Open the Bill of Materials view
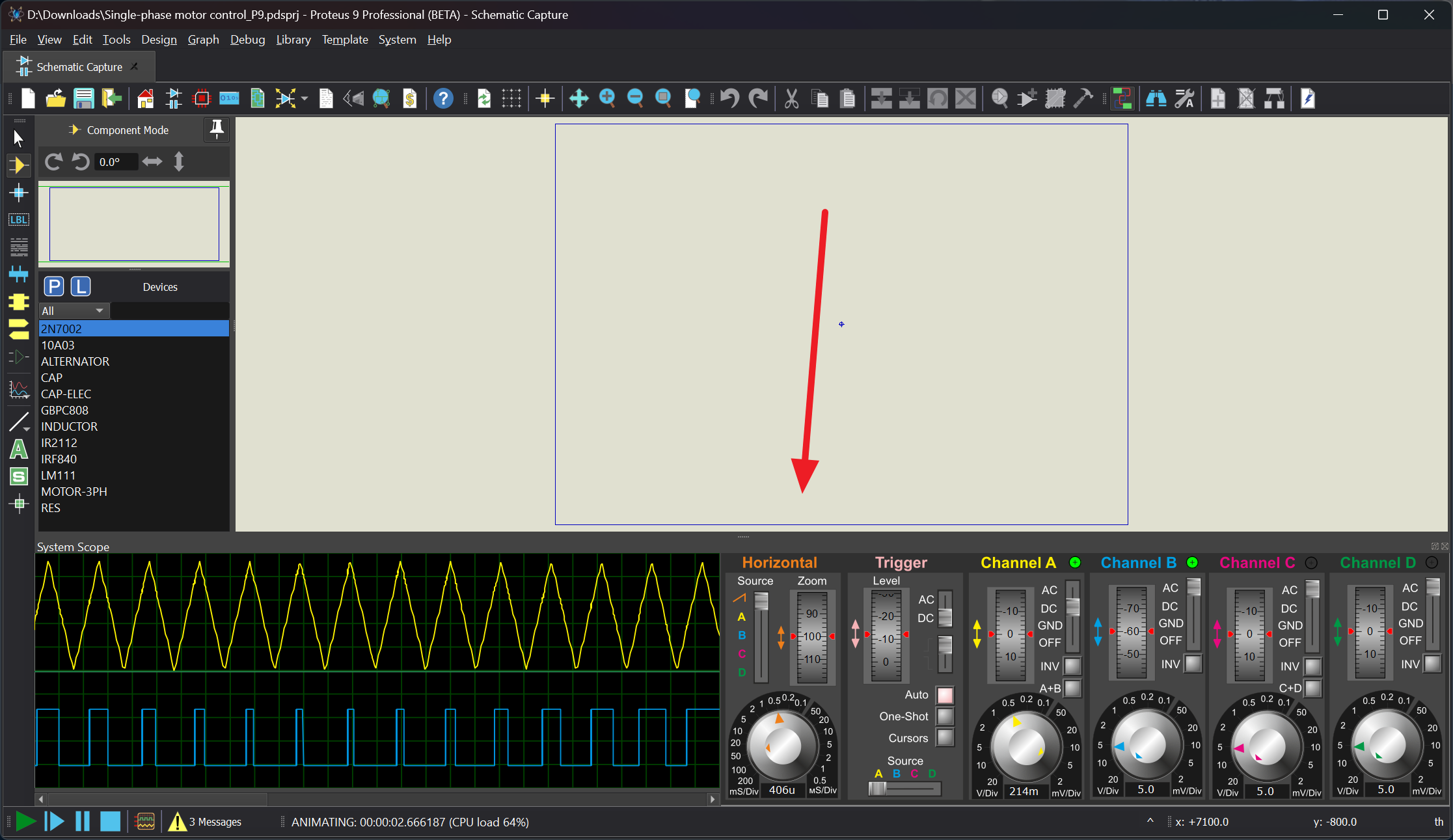 tap(410, 98)
